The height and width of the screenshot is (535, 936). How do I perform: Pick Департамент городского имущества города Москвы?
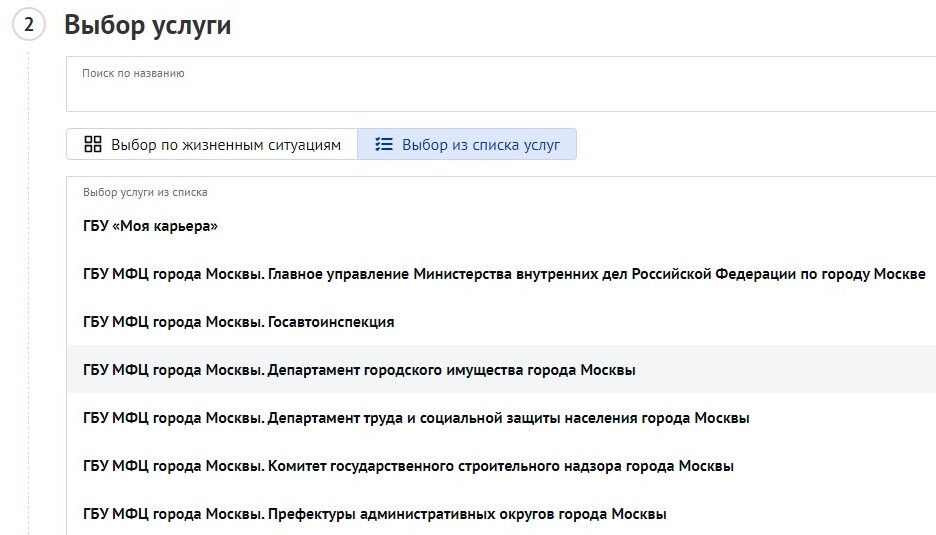click(501, 369)
